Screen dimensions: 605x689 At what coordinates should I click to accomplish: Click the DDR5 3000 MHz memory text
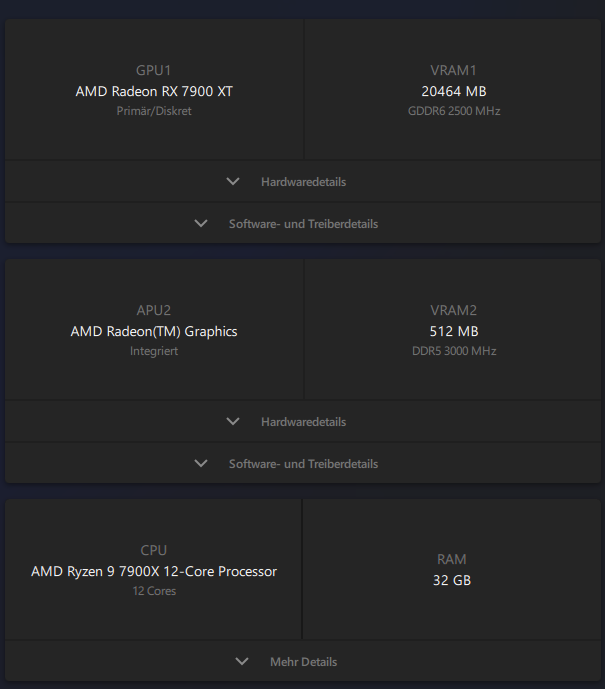click(454, 351)
